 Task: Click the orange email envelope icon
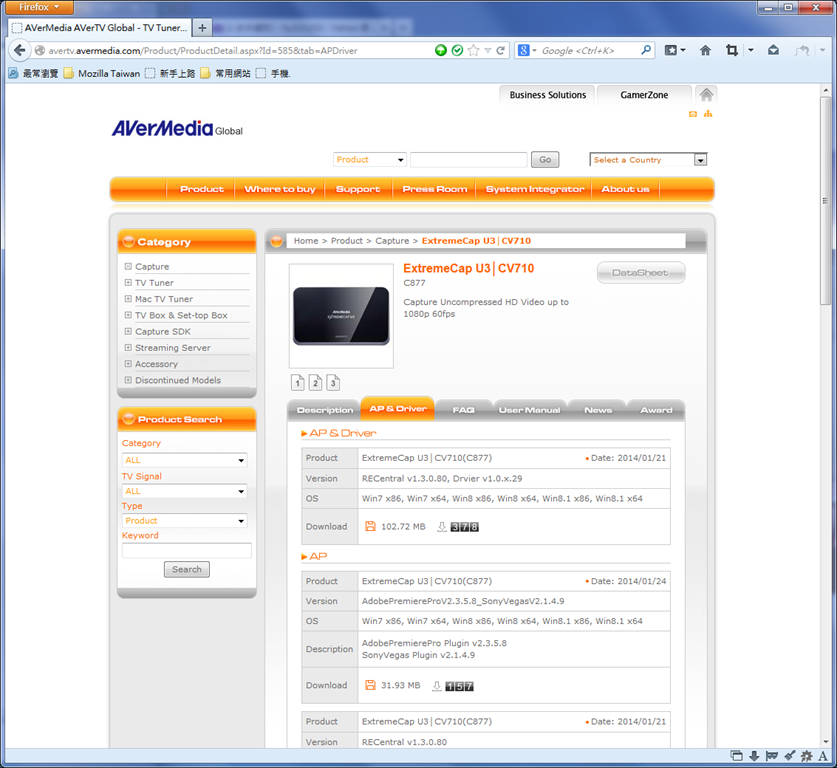tap(693, 114)
